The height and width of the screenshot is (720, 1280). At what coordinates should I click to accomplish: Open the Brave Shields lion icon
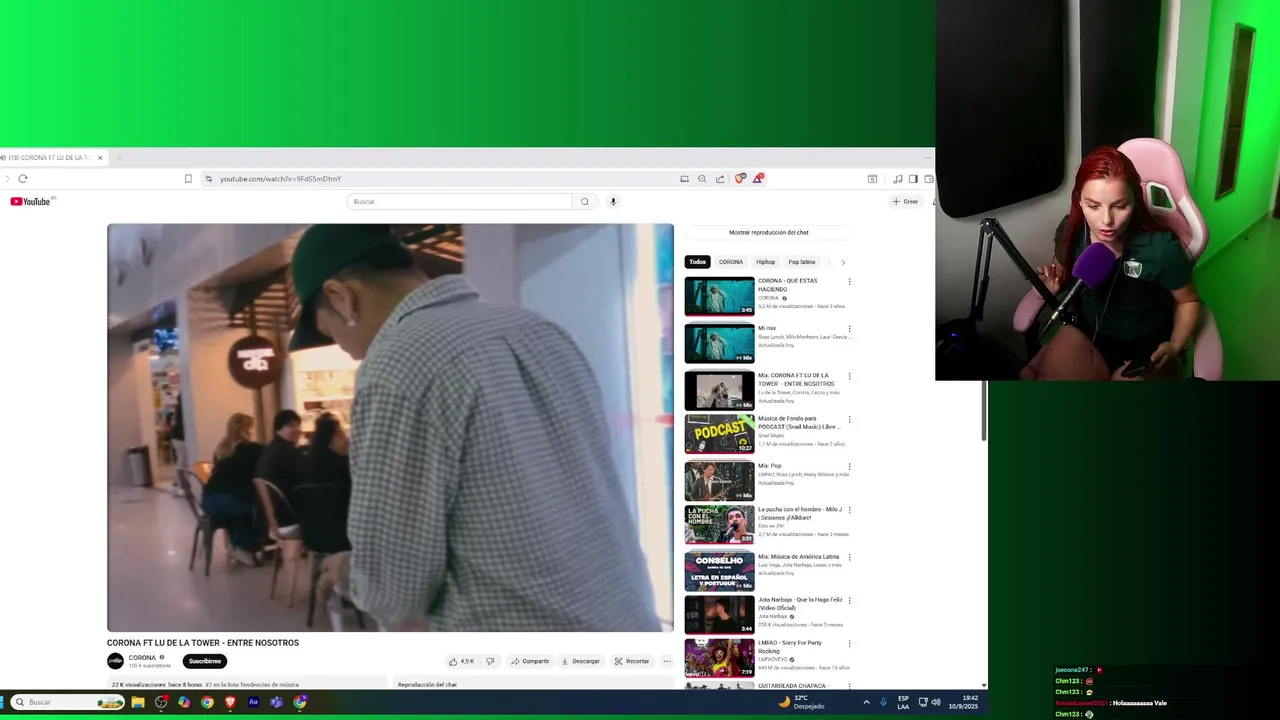pos(740,179)
